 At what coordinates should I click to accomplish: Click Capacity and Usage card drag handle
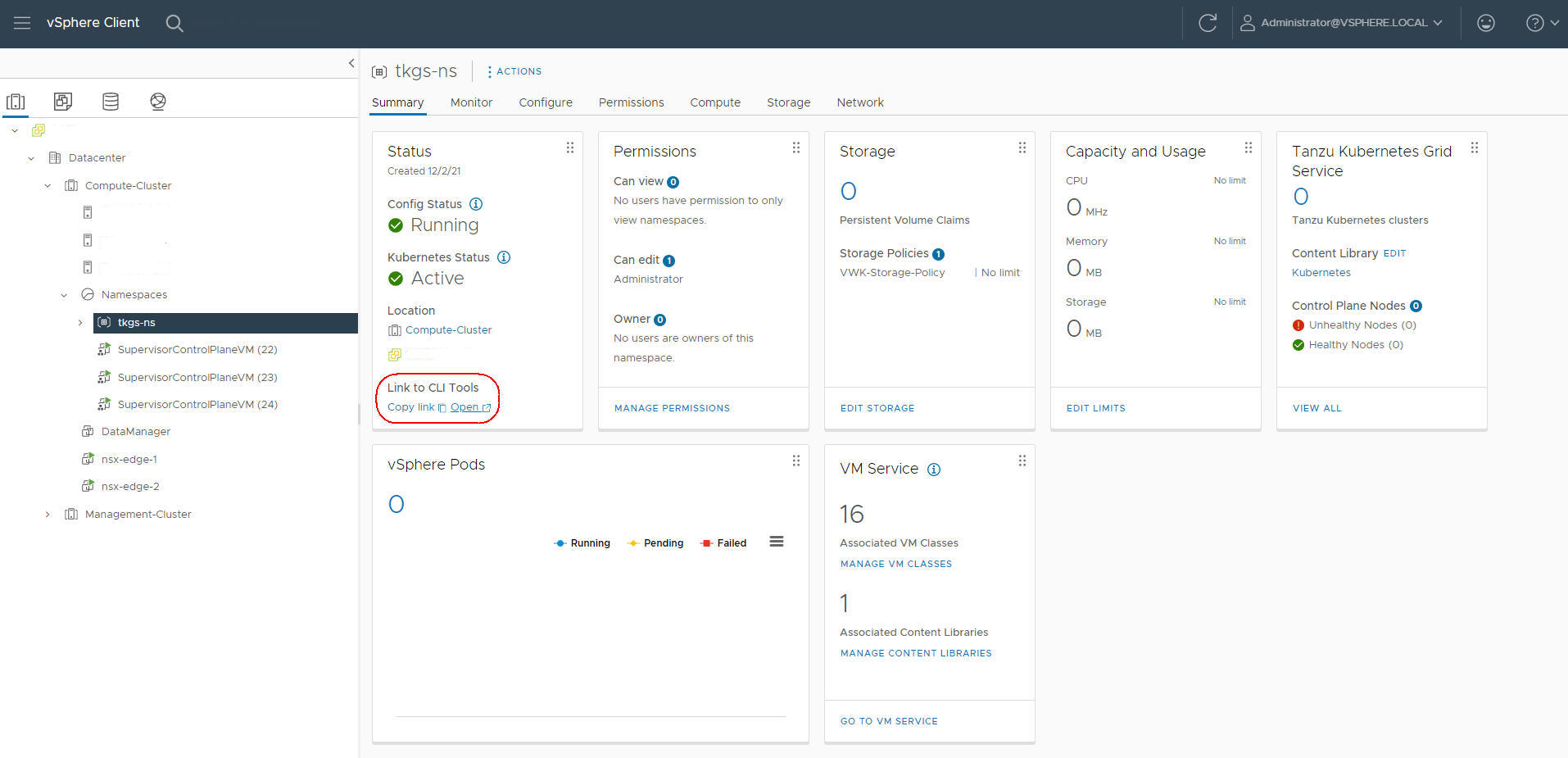(1249, 148)
